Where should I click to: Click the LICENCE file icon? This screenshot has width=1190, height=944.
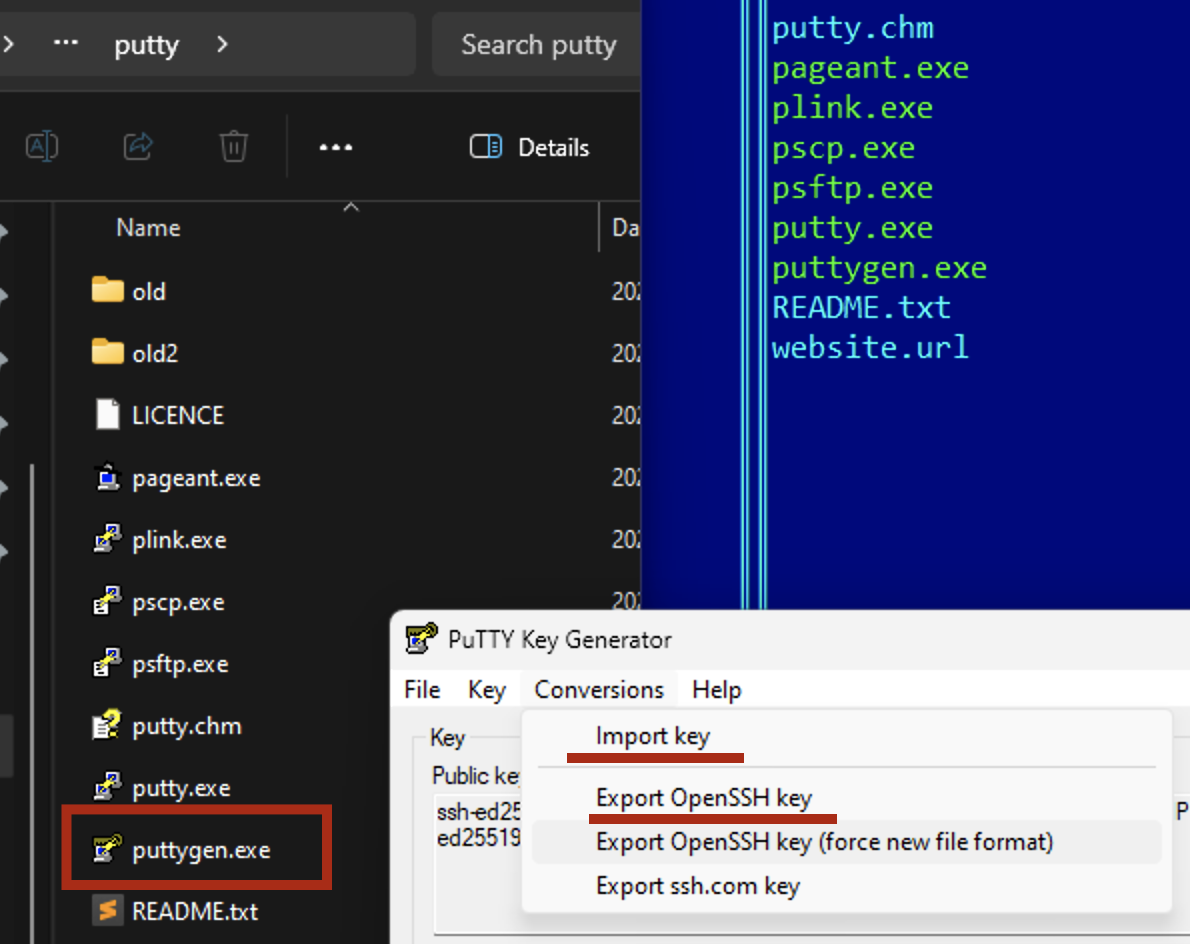(x=107, y=415)
